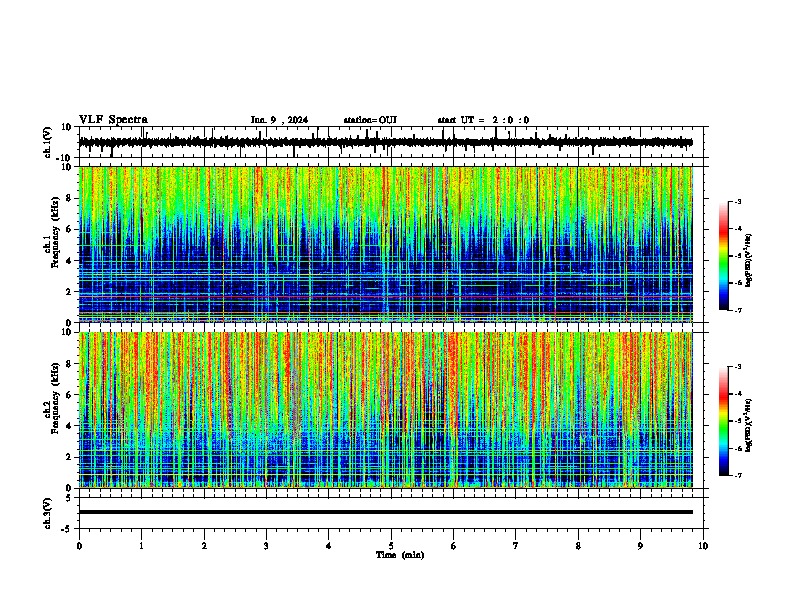Click time axis tick label "2"

204,546
